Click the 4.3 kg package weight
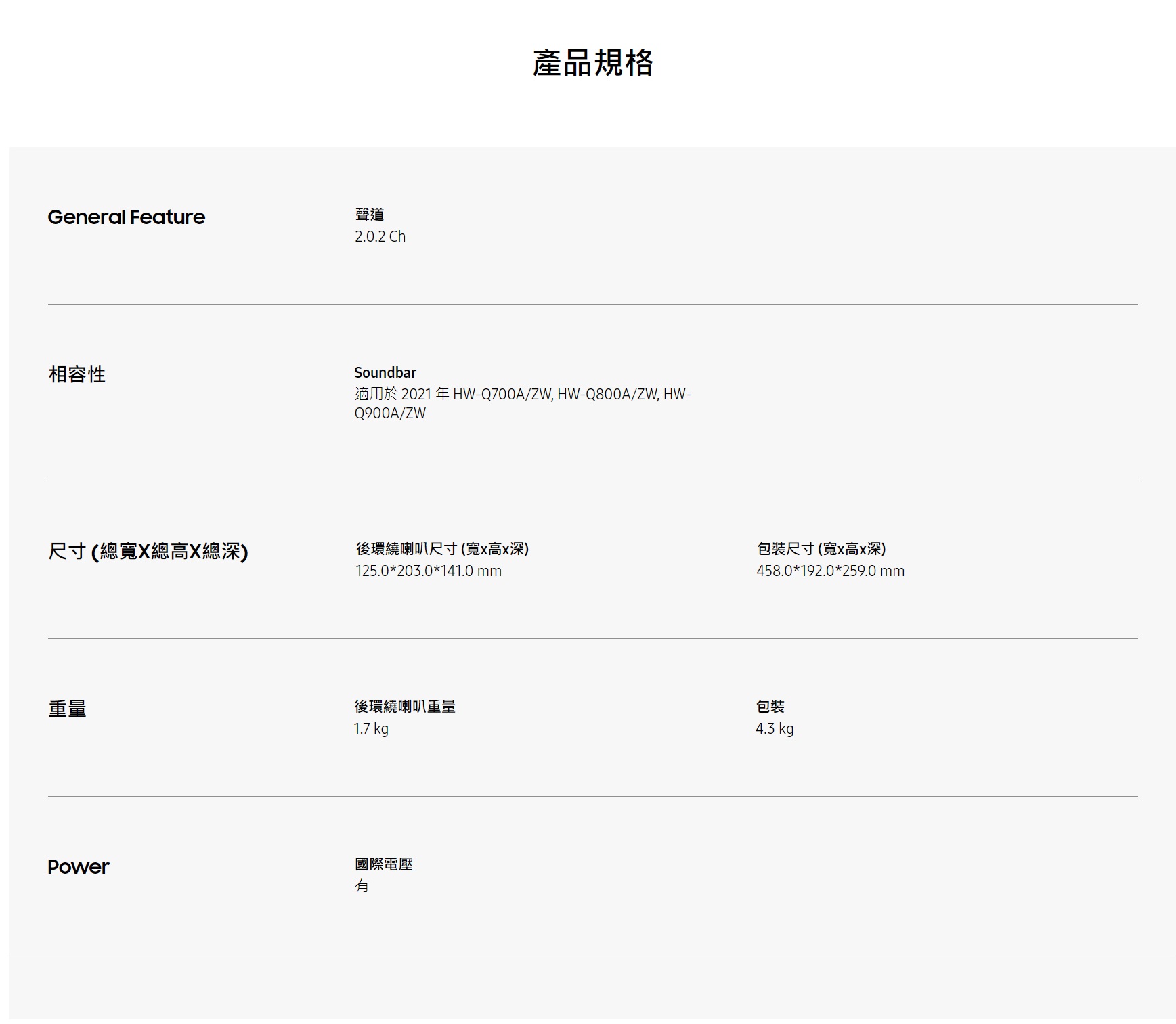The height and width of the screenshot is (1024, 1176). [774, 728]
